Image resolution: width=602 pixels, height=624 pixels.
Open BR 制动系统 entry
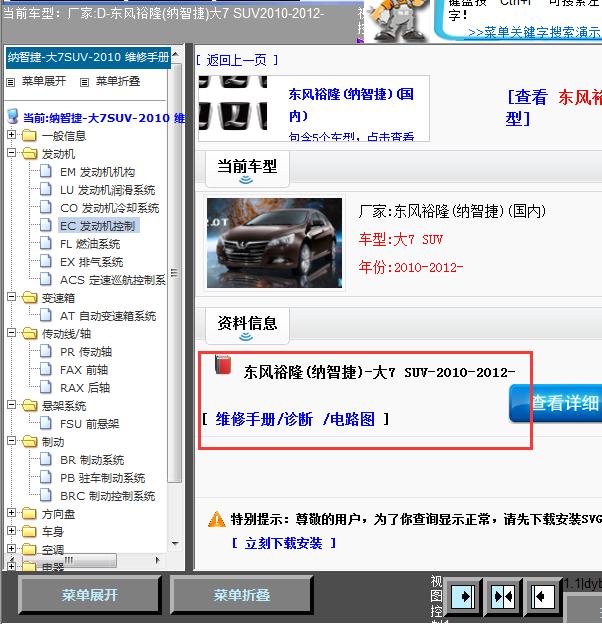[92, 460]
